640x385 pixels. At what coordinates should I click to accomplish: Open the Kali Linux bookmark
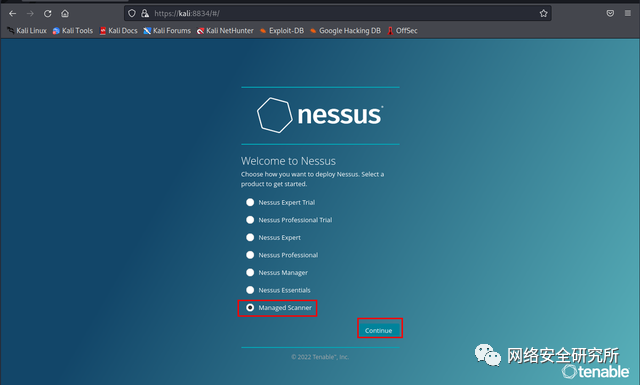coord(27,31)
